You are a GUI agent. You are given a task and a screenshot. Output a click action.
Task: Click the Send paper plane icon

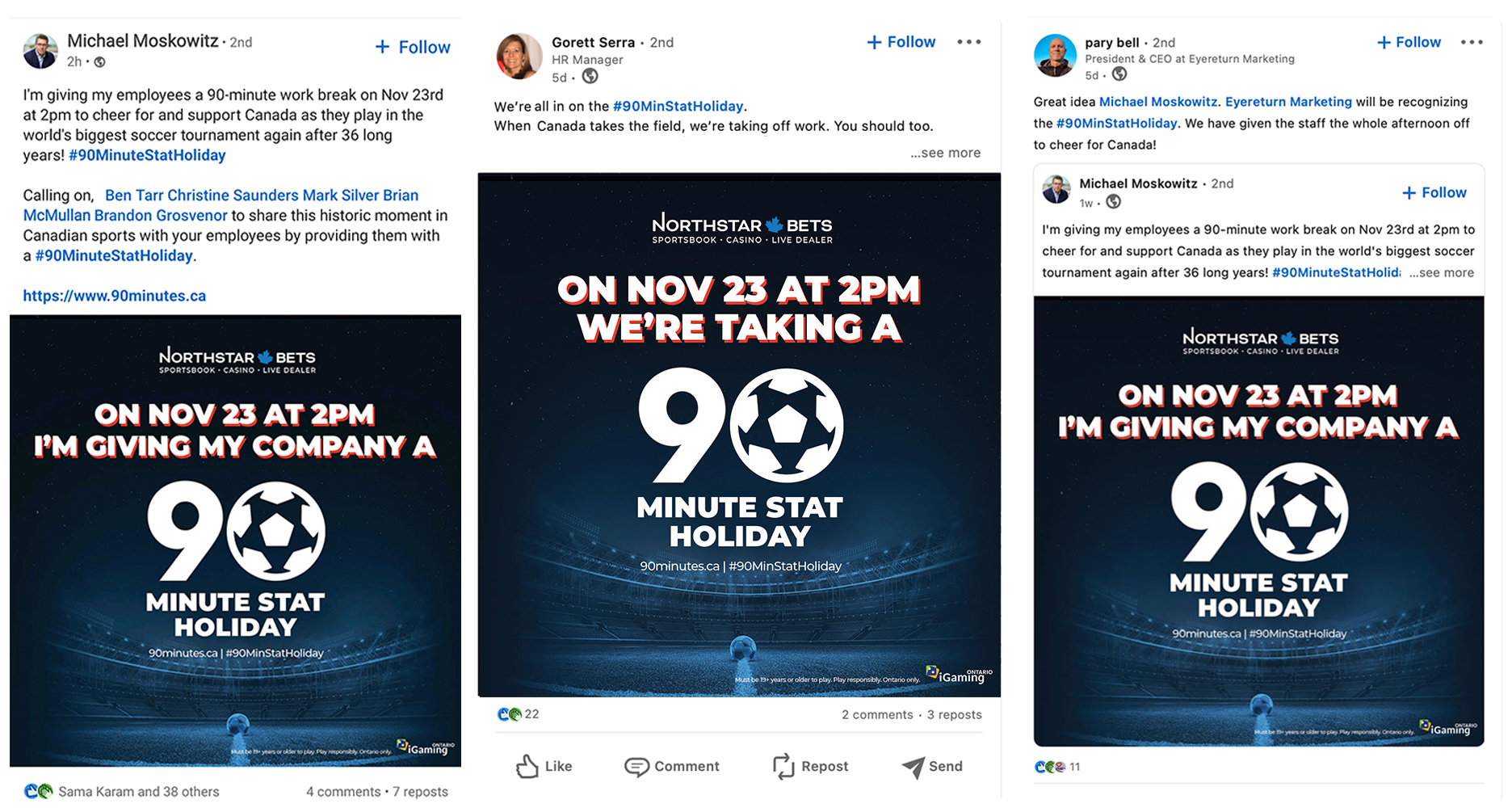913,767
